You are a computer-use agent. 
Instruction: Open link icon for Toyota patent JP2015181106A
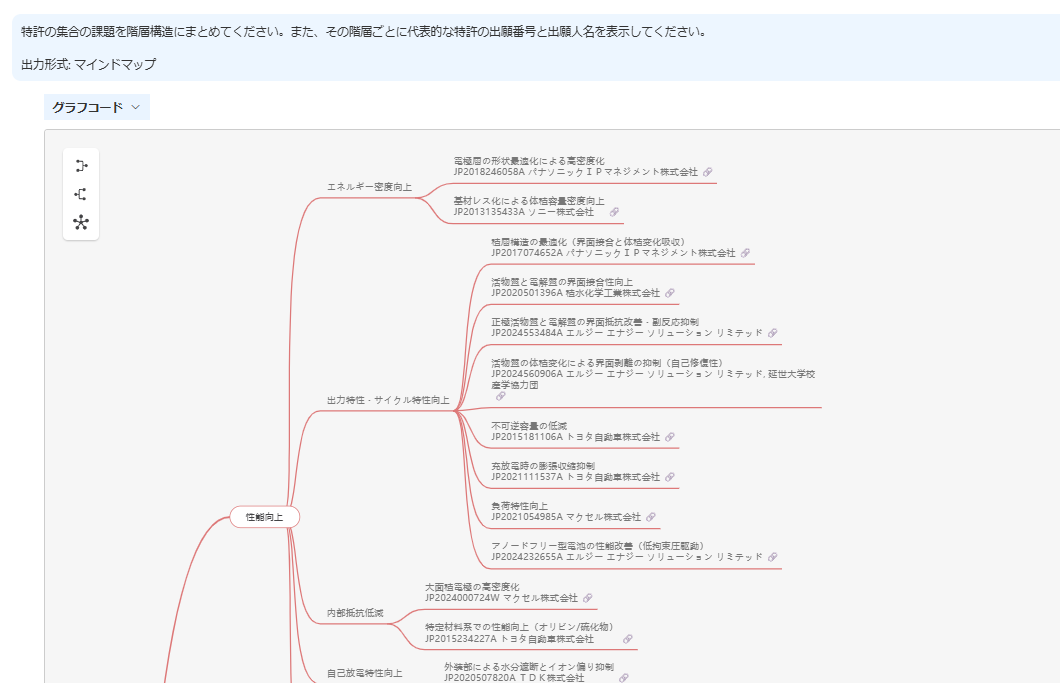pyautogui.click(x=670, y=437)
